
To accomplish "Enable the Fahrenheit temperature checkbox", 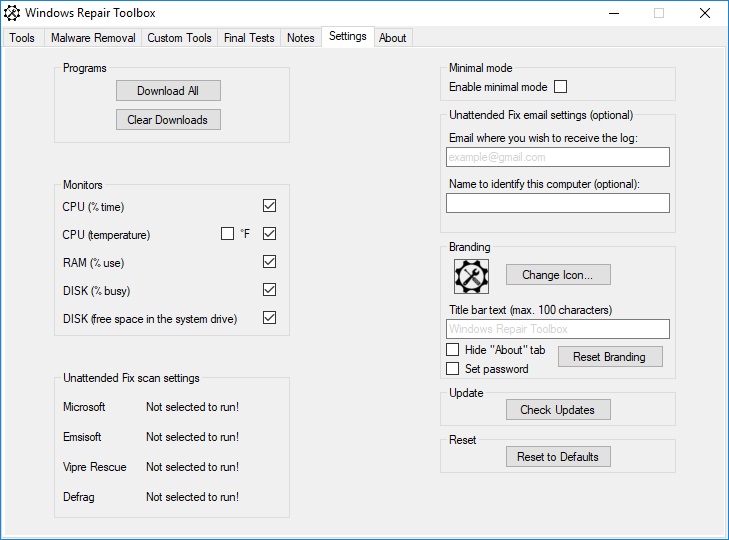I will click(227, 233).
